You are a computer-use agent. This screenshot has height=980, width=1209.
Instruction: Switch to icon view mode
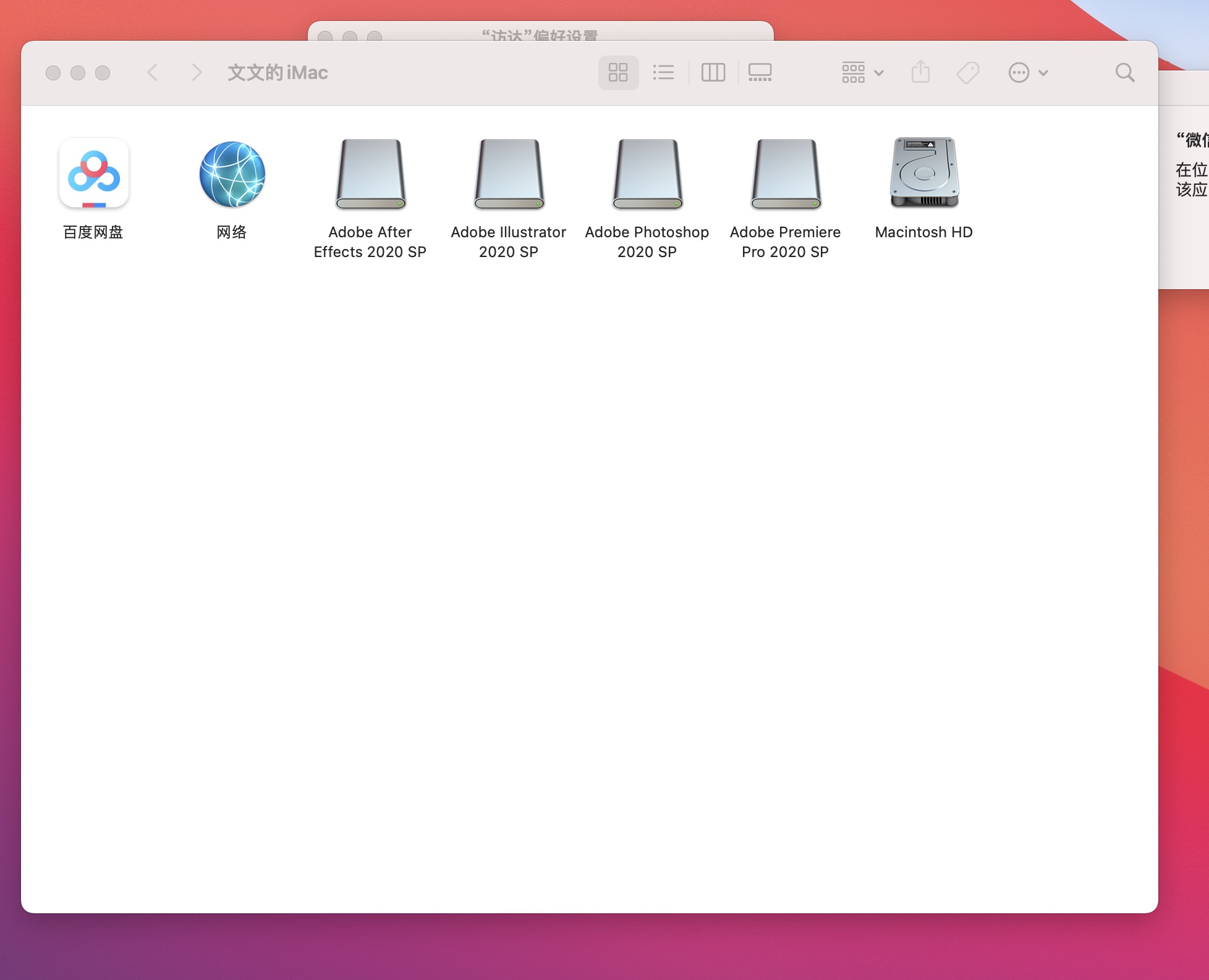(618, 73)
